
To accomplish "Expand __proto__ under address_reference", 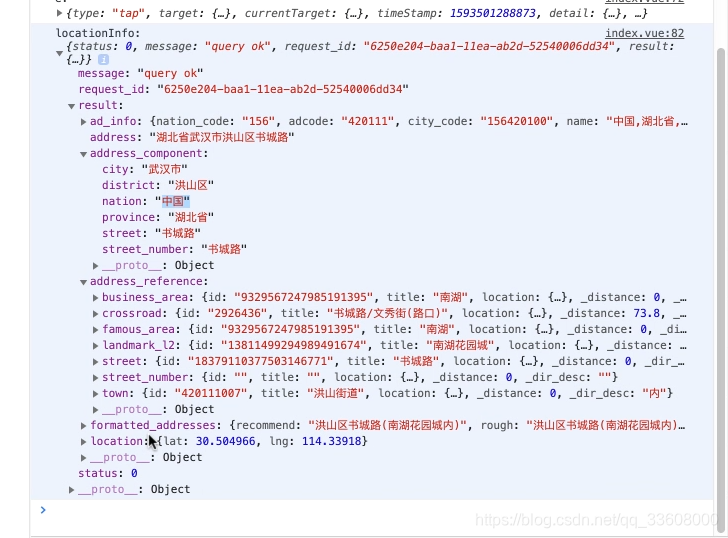I will pyautogui.click(x=96, y=410).
